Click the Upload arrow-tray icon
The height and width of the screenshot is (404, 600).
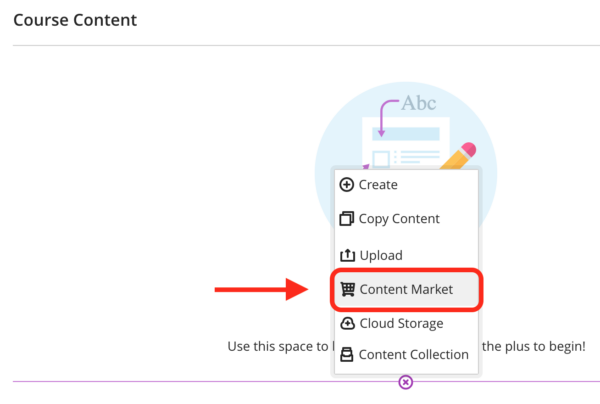pos(347,255)
